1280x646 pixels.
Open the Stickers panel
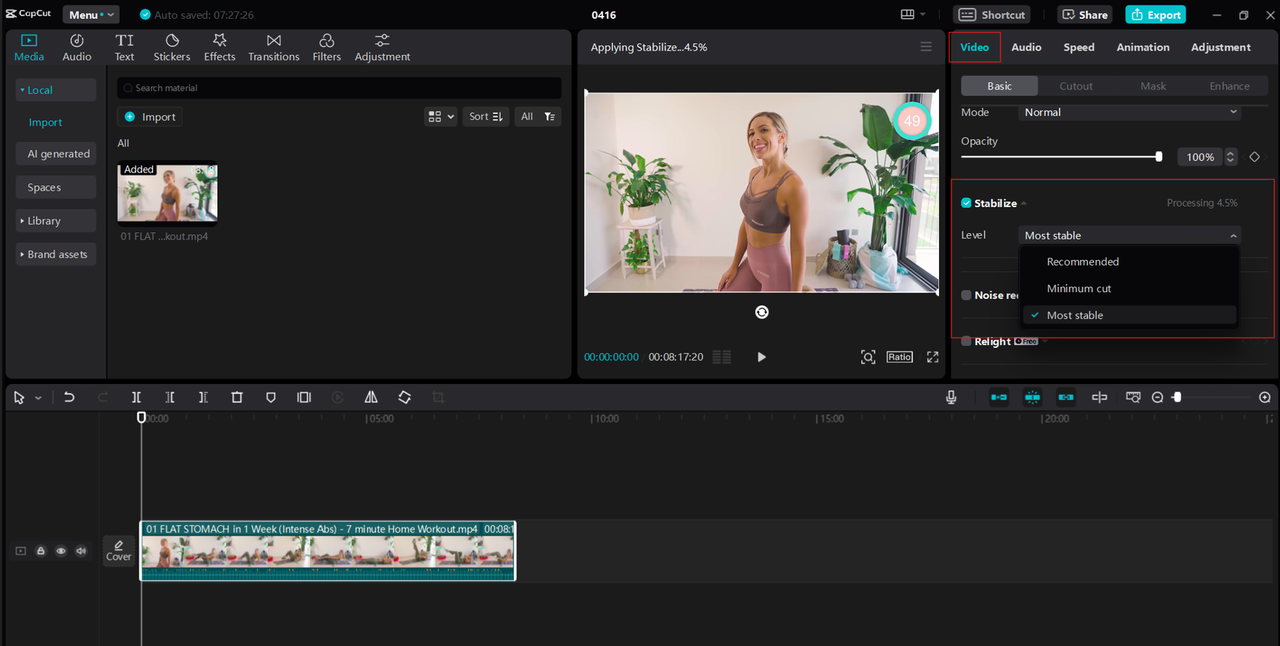pos(172,47)
